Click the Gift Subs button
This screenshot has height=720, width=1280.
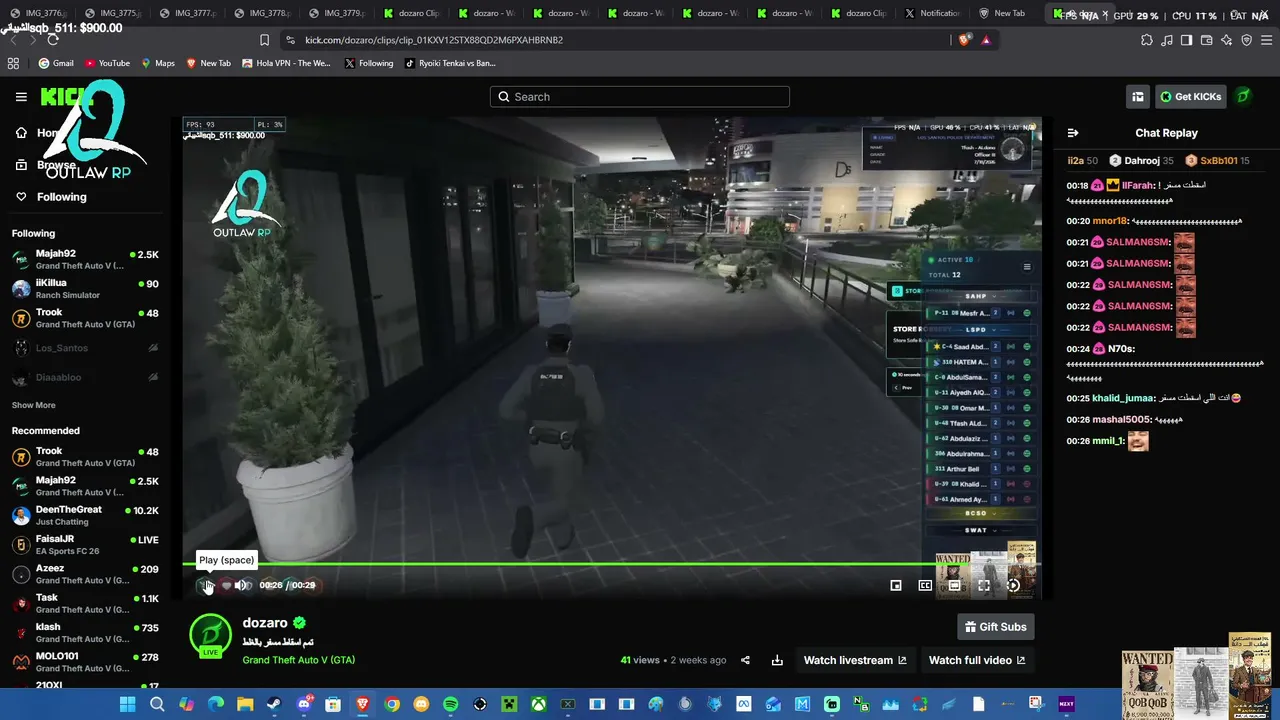coord(995,627)
